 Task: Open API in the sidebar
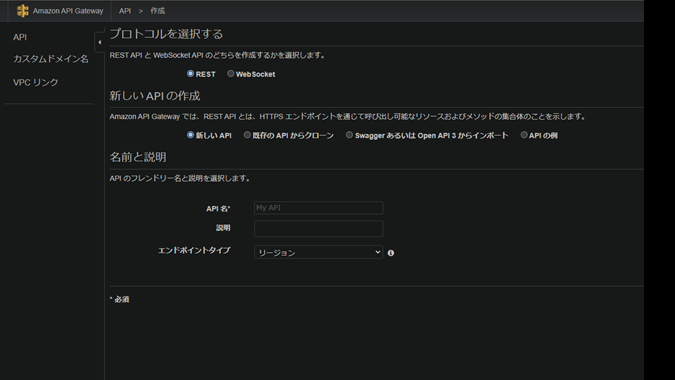20,37
